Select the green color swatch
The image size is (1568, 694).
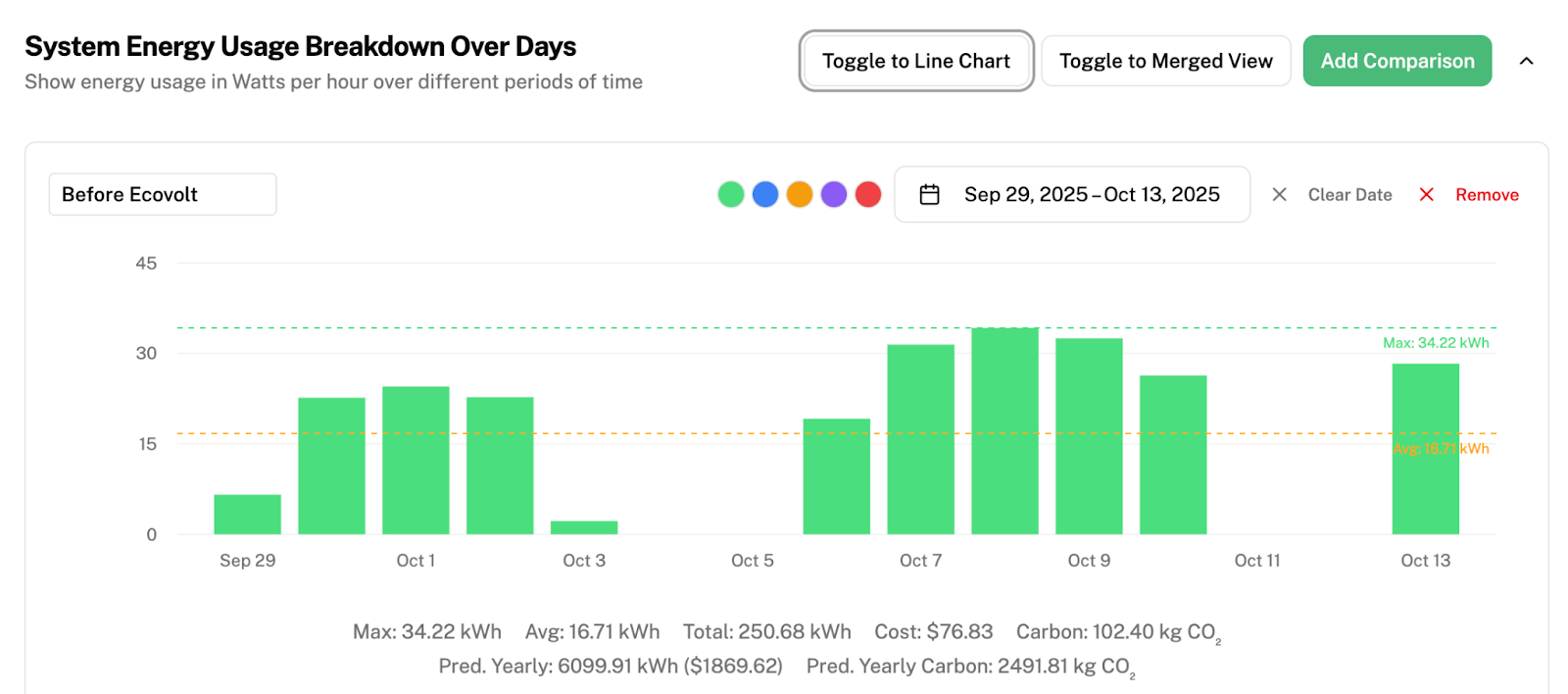pyautogui.click(x=731, y=194)
